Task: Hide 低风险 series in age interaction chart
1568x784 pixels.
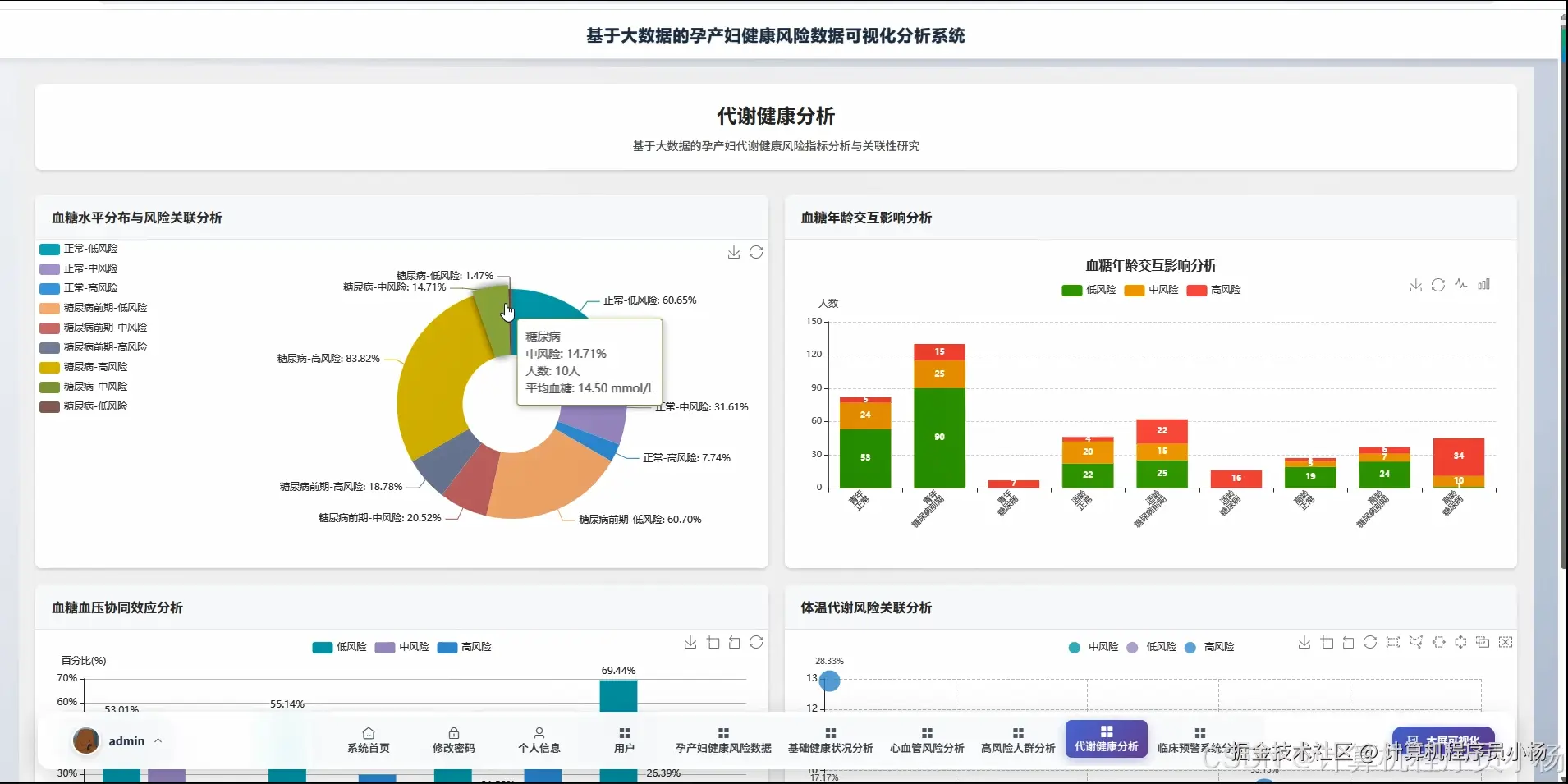Action: coord(1089,290)
